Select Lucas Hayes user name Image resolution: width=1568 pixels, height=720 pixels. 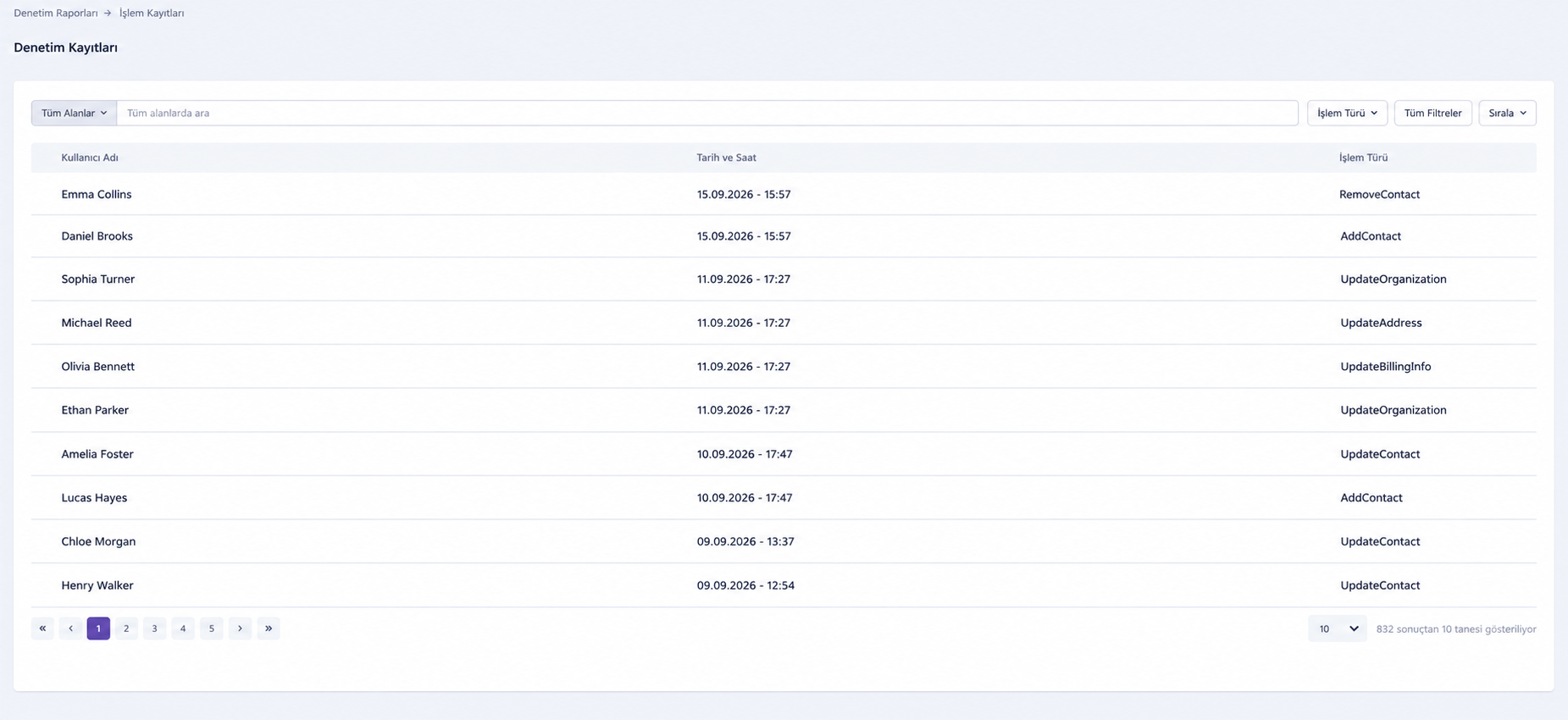pyautogui.click(x=94, y=498)
